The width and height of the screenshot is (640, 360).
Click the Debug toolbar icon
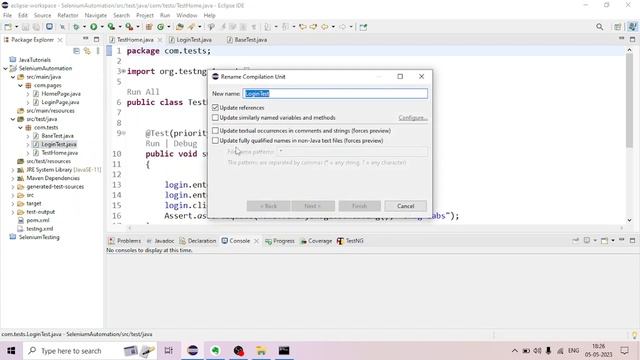76,27
